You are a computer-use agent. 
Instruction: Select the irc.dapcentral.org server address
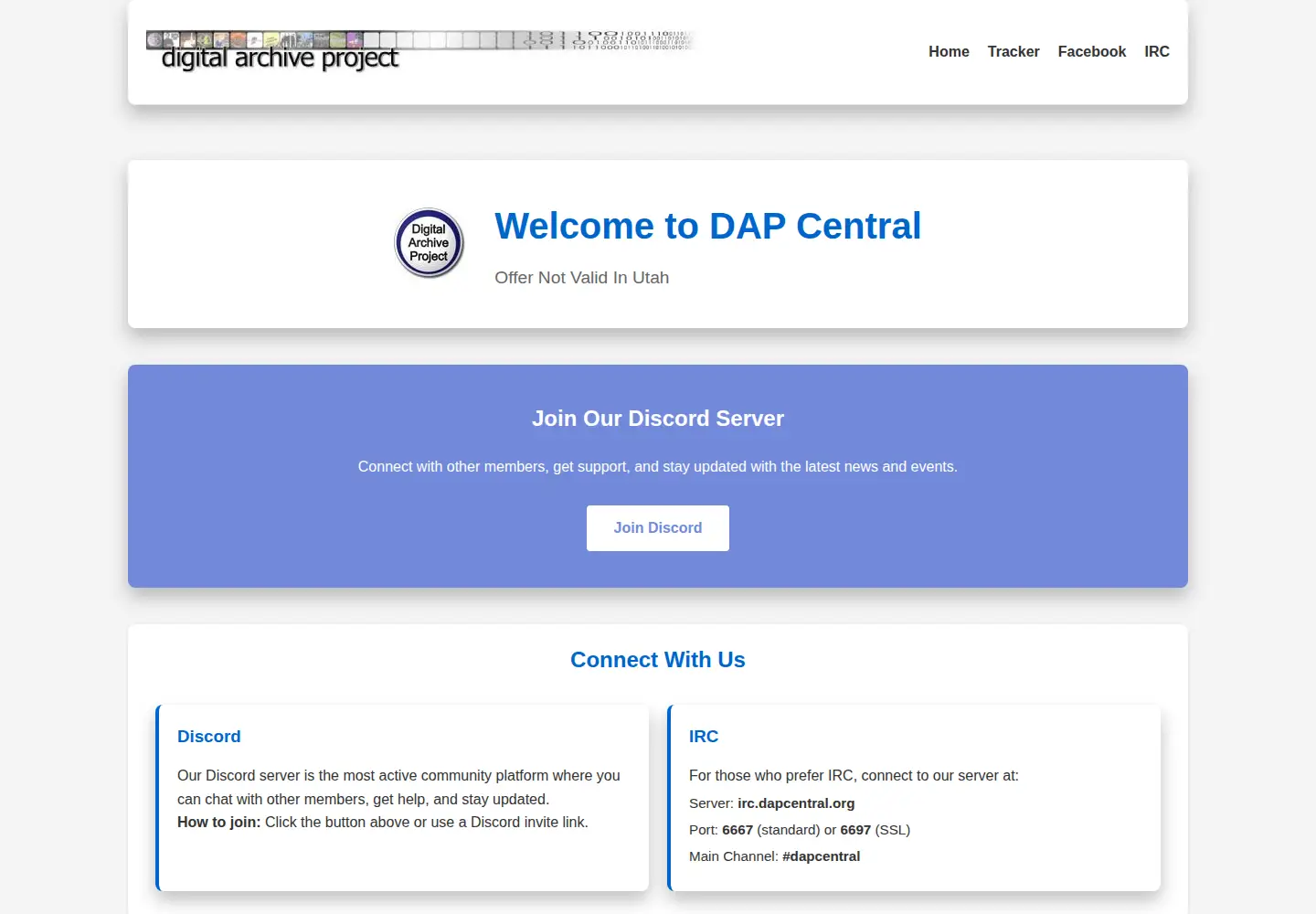click(796, 803)
